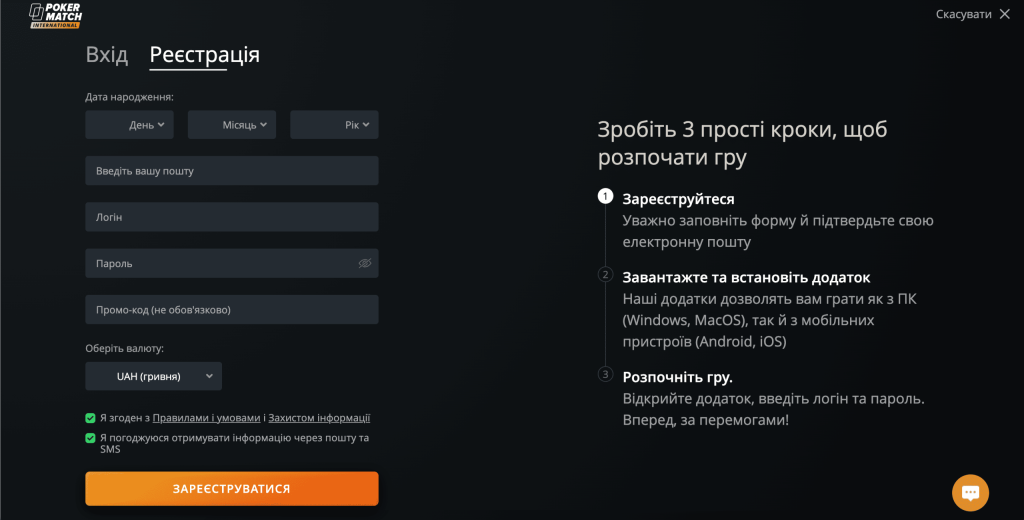
Task: Toggle password visibility eye icon
Action: point(364,263)
